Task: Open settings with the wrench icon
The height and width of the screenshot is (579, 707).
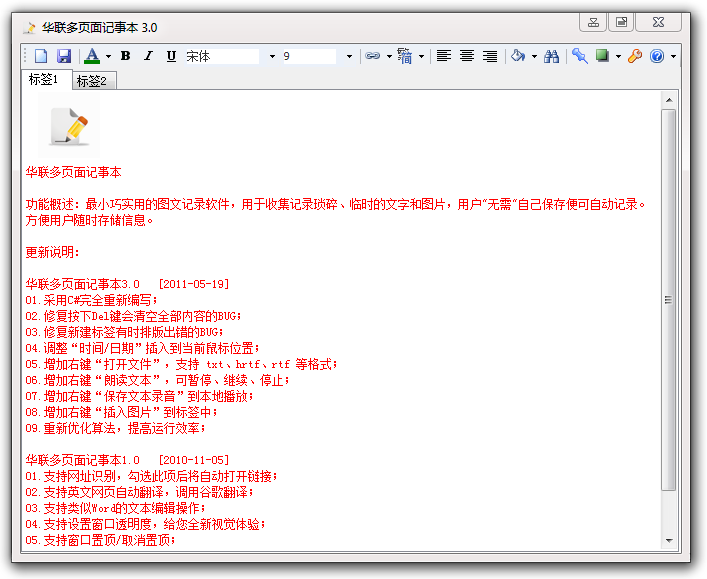Action: (x=635, y=56)
